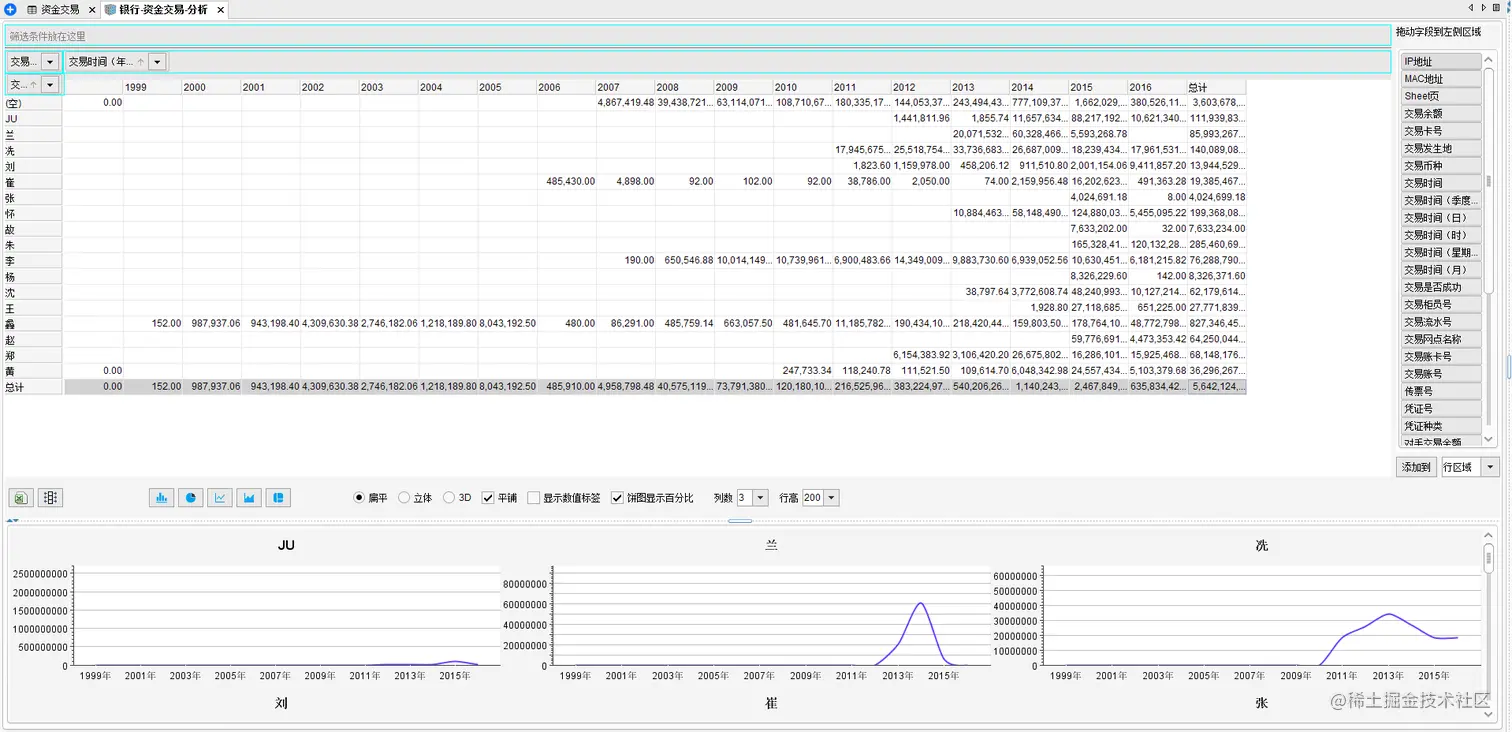Close the 银行-资金交易-分析 tab
The height and width of the screenshot is (732, 1512).
pyautogui.click(x=219, y=10)
